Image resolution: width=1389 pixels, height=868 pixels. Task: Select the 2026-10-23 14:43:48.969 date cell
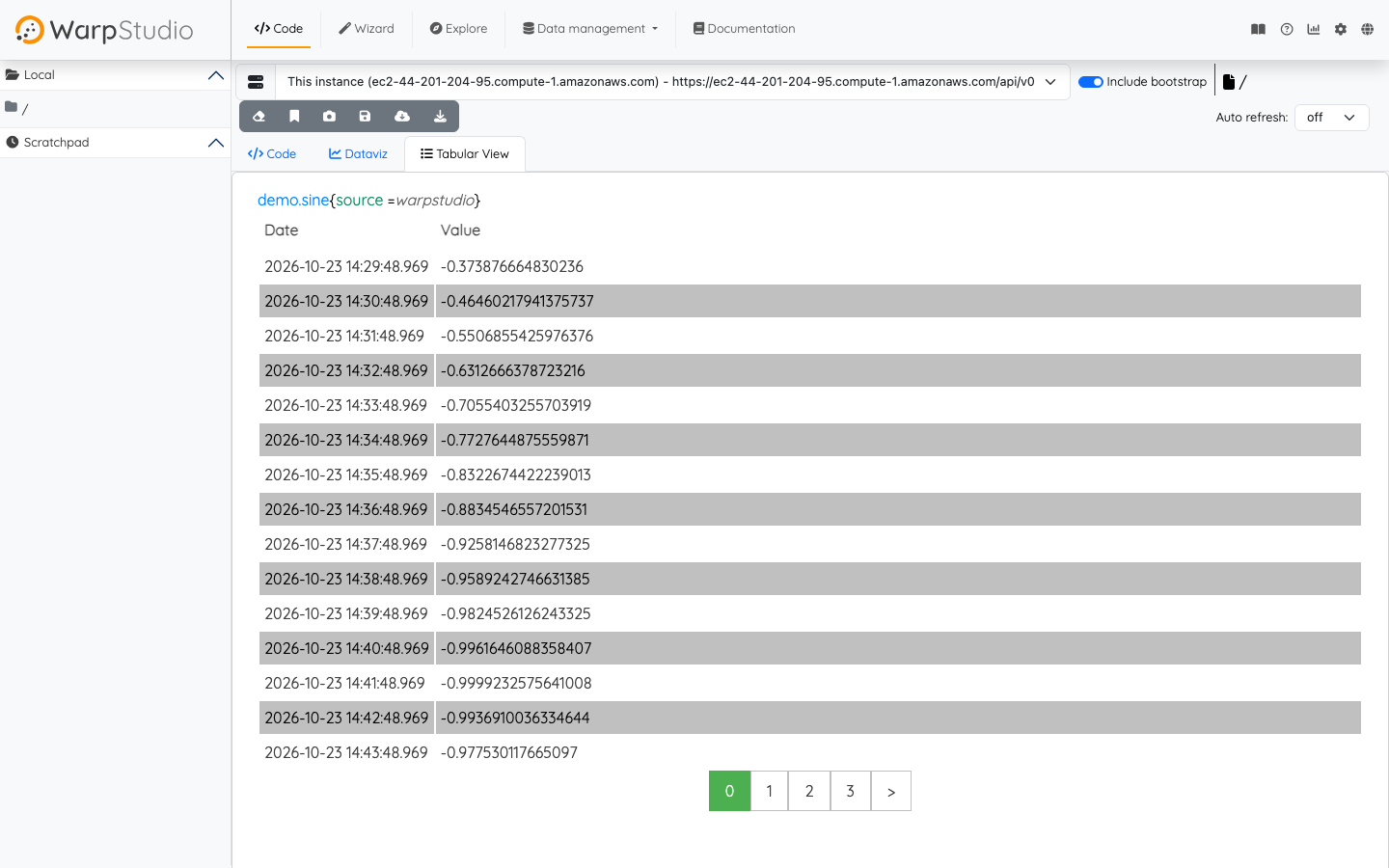pos(346,752)
